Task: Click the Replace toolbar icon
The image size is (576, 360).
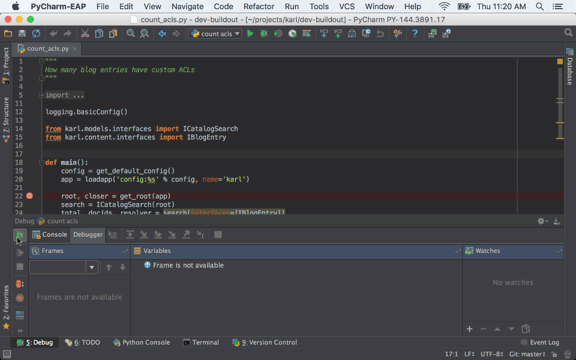Action: coord(144,34)
